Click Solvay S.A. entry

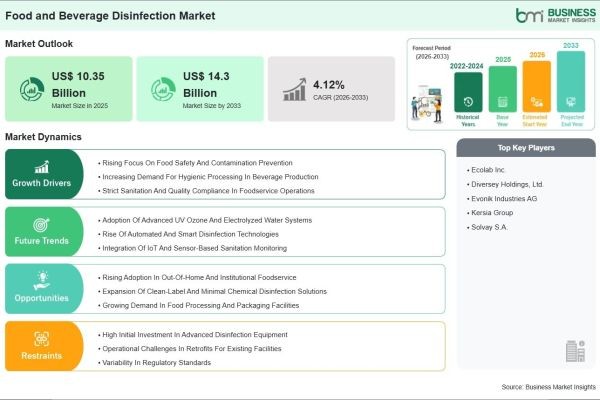(x=489, y=227)
